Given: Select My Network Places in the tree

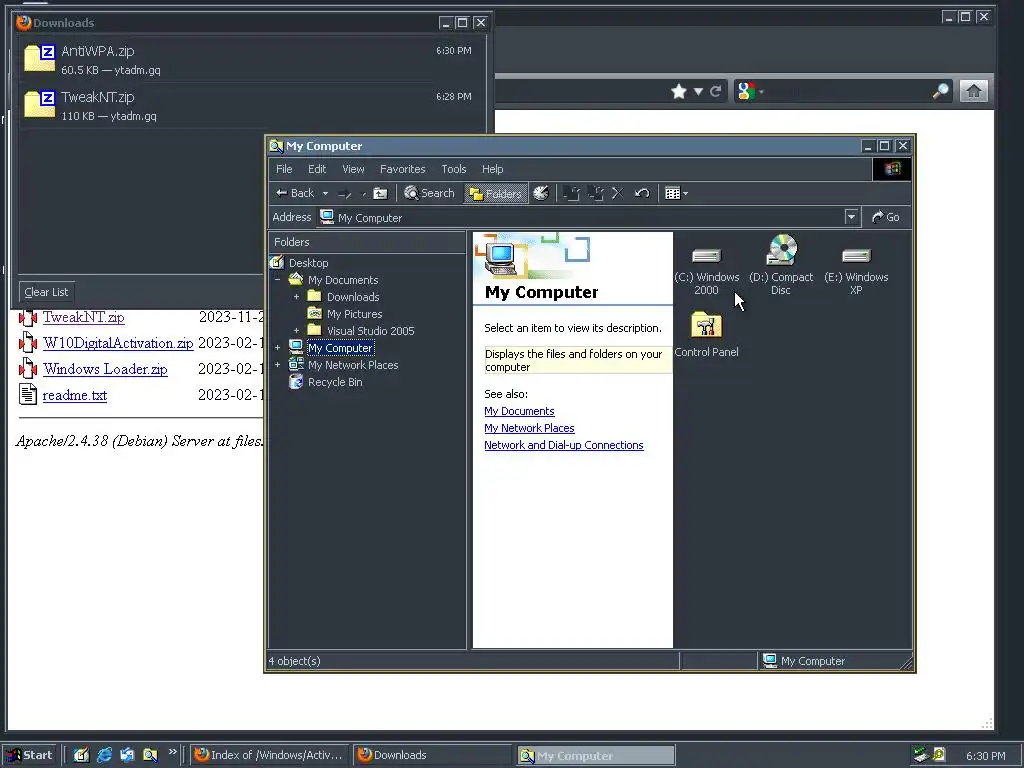Looking at the screenshot, I should 353,365.
